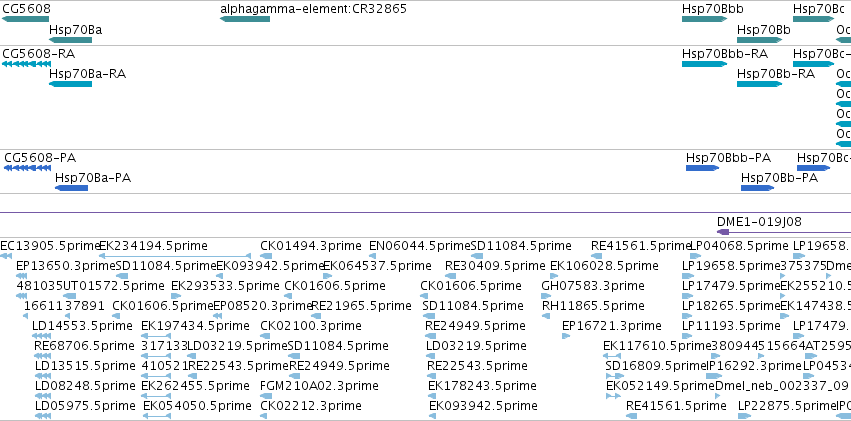
Task: Select the Hsp70Ba gene glyph
Action: coord(71,40)
